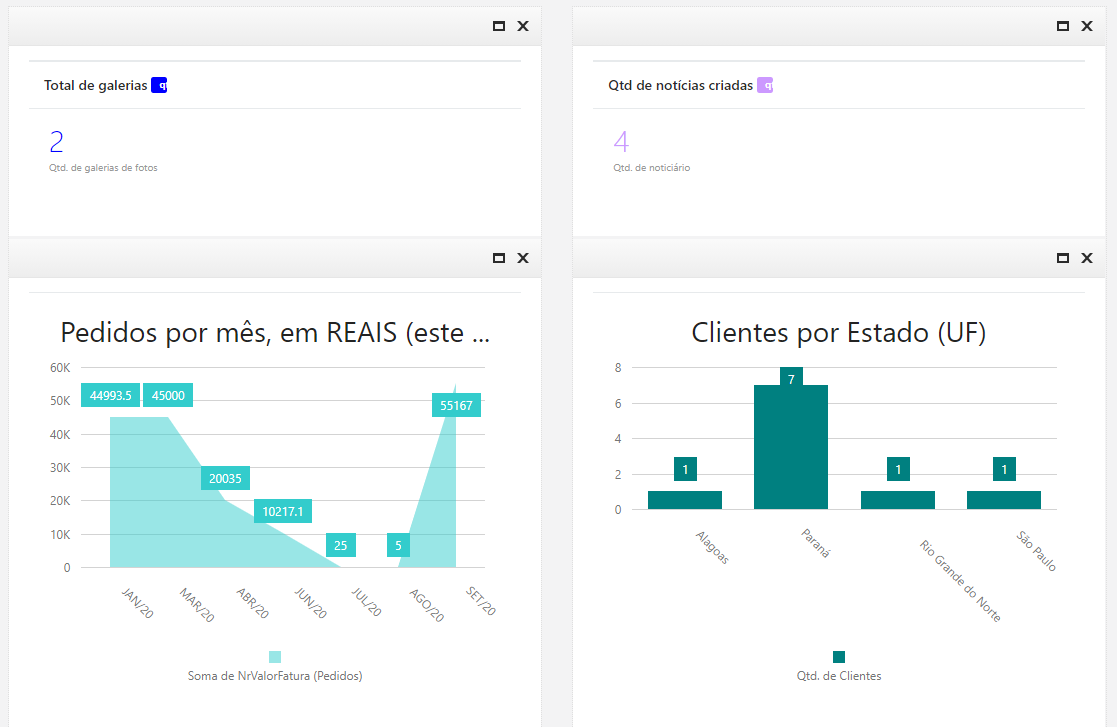Viewport: 1117px width, 727px height.
Task: Click the blue badge beside Total de galerias
Action: (160, 85)
